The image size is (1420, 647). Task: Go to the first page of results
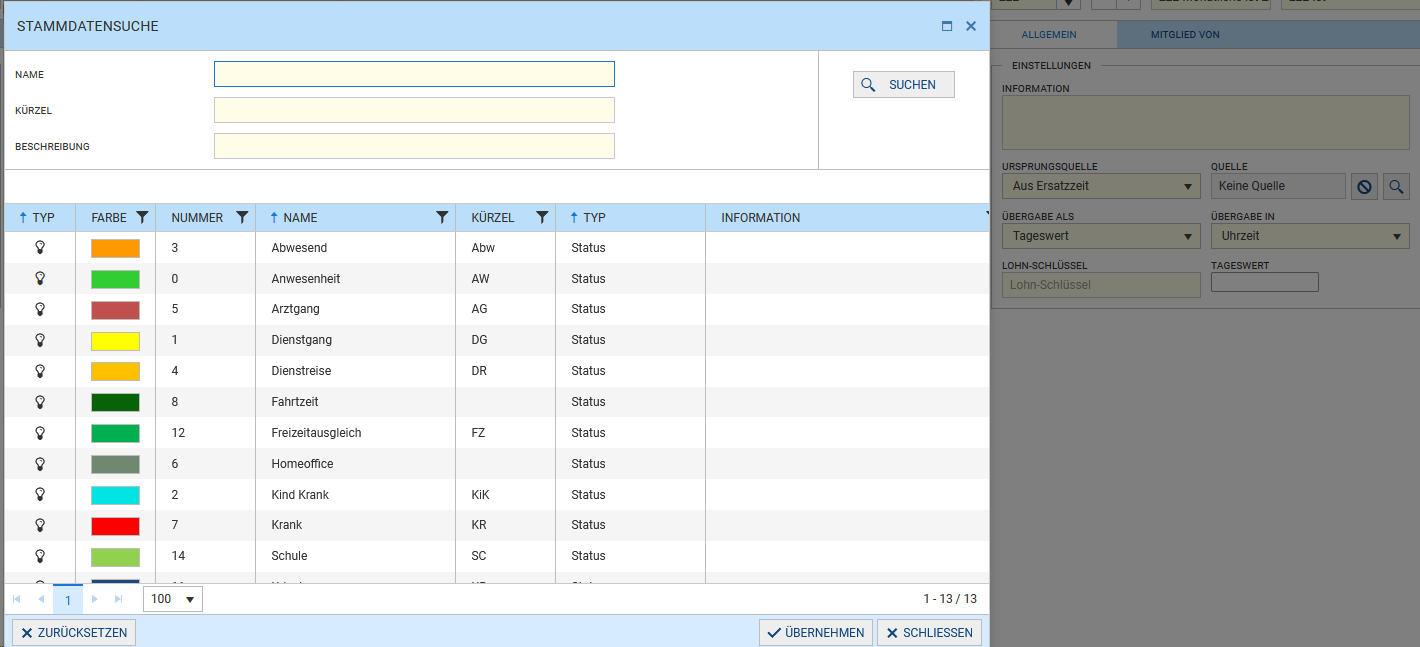[x=17, y=599]
